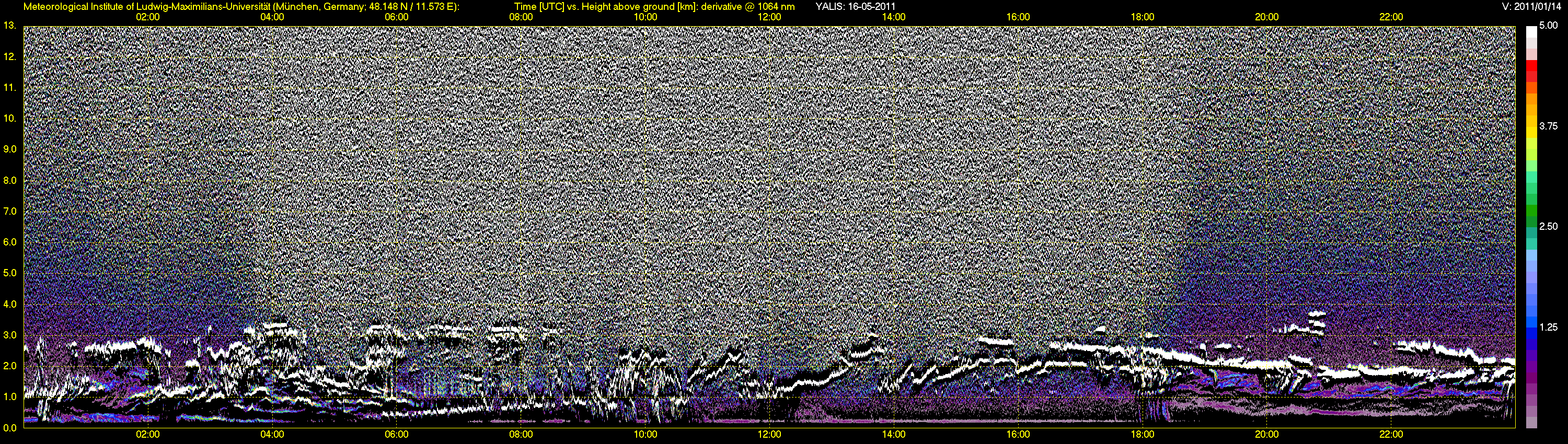This screenshot has height=444, width=1568.
Task: Click the 02:00 label on the top time axis
Action: 148,17
